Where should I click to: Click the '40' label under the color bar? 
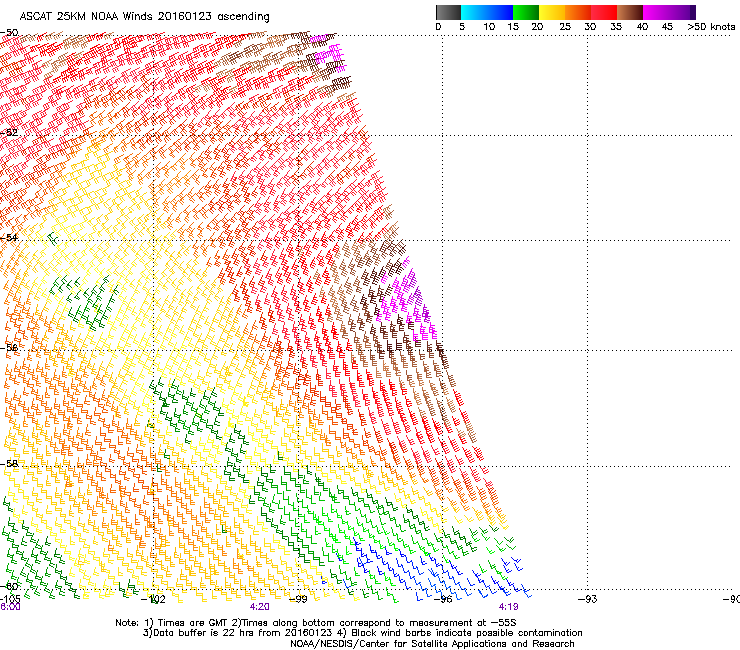click(642, 27)
